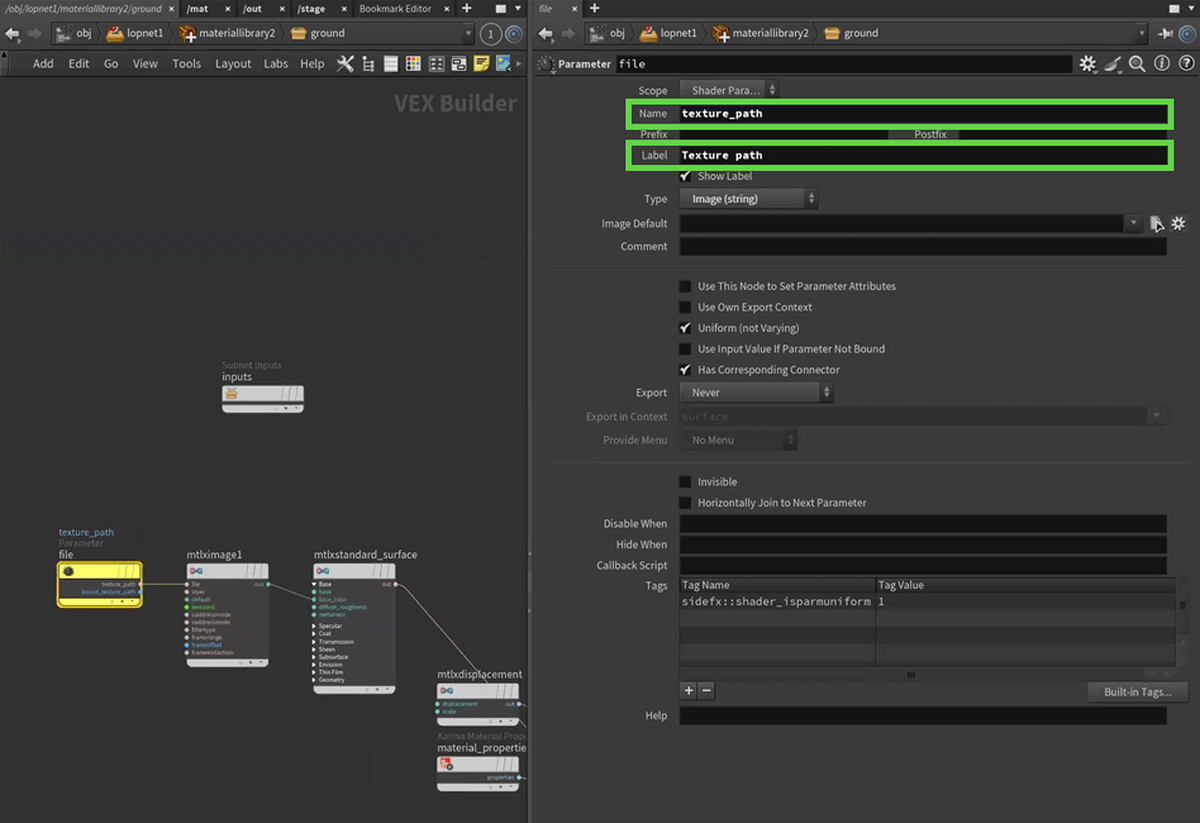Open the Type dropdown showing Image (string)
1200x823 pixels.
(748, 199)
